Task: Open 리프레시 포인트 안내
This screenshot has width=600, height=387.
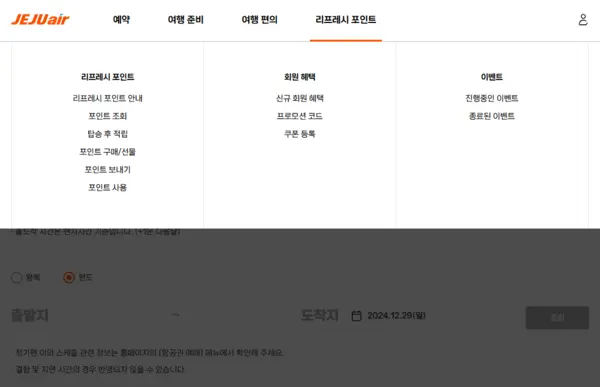Action: pos(108,98)
